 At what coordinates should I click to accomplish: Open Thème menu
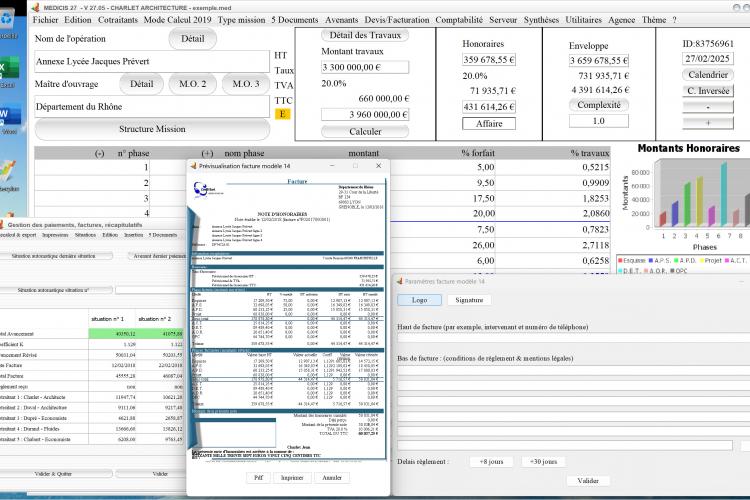[x=654, y=20]
